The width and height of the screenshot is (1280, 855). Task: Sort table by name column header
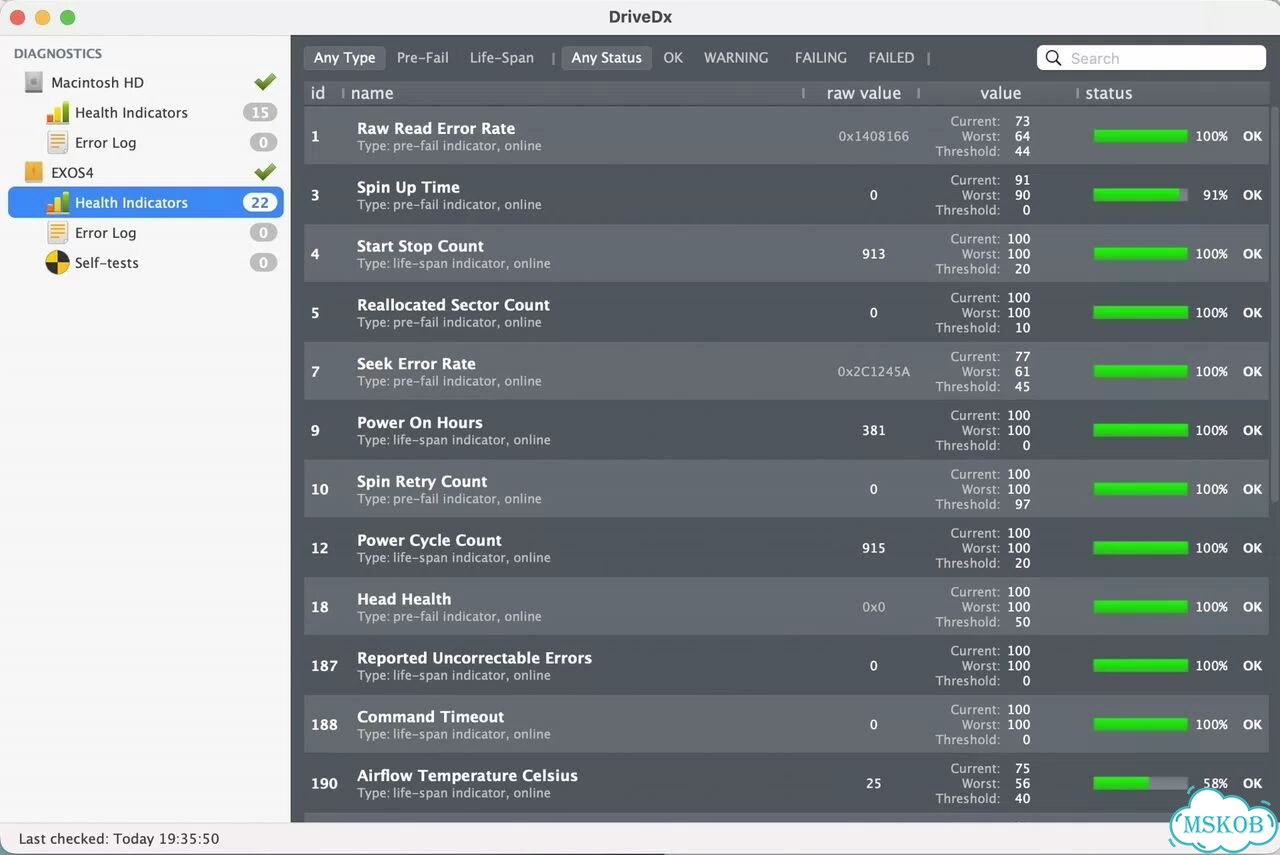[372, 93]
